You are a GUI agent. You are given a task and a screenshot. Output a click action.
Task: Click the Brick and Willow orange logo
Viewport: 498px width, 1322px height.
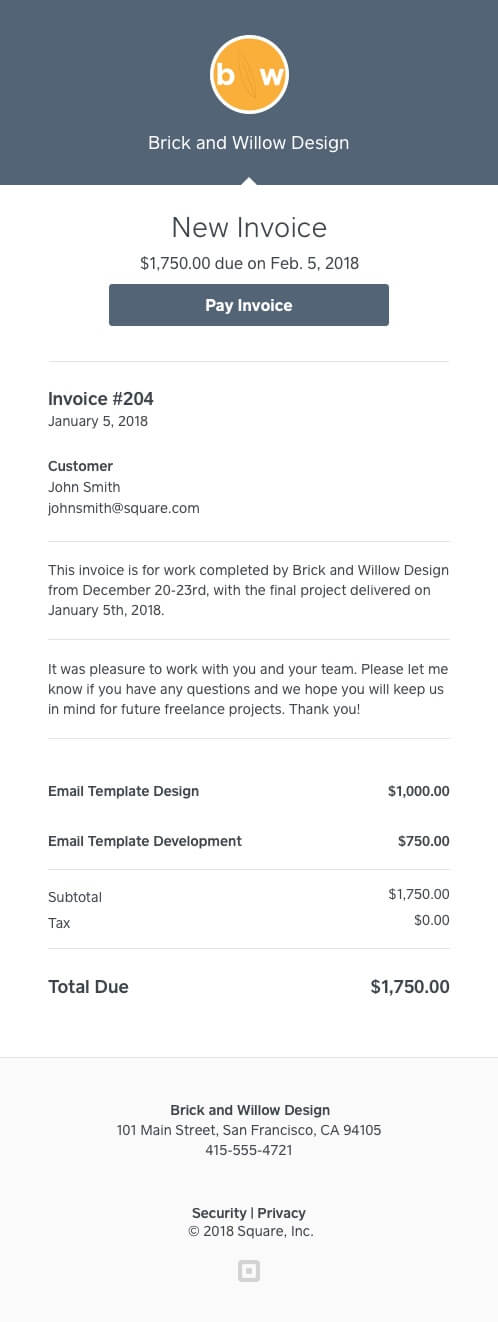249,75
